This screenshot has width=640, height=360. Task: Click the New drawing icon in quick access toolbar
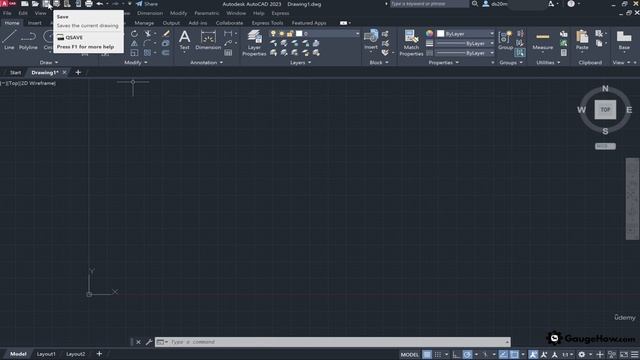point(25,4)
